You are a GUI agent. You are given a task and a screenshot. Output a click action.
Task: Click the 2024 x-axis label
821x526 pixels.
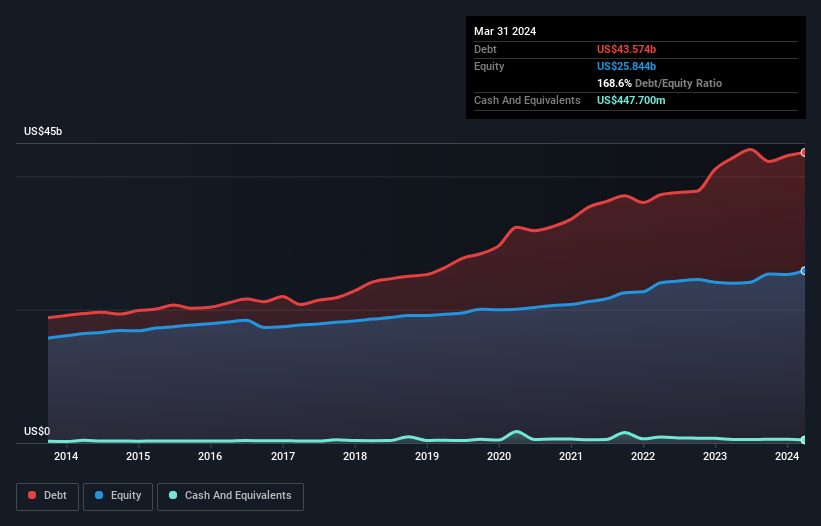787,456
